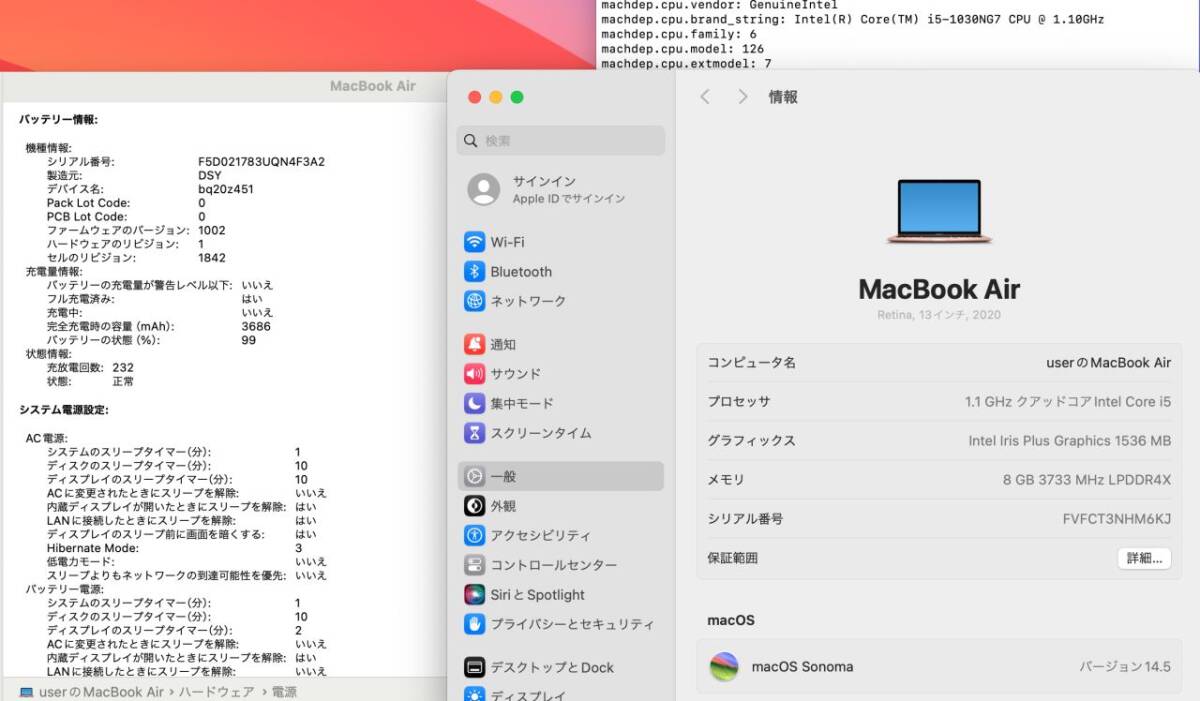Click 'userの MacBook Air' in path bar
The image size is (1200, 701).
(x=101, y=692)
